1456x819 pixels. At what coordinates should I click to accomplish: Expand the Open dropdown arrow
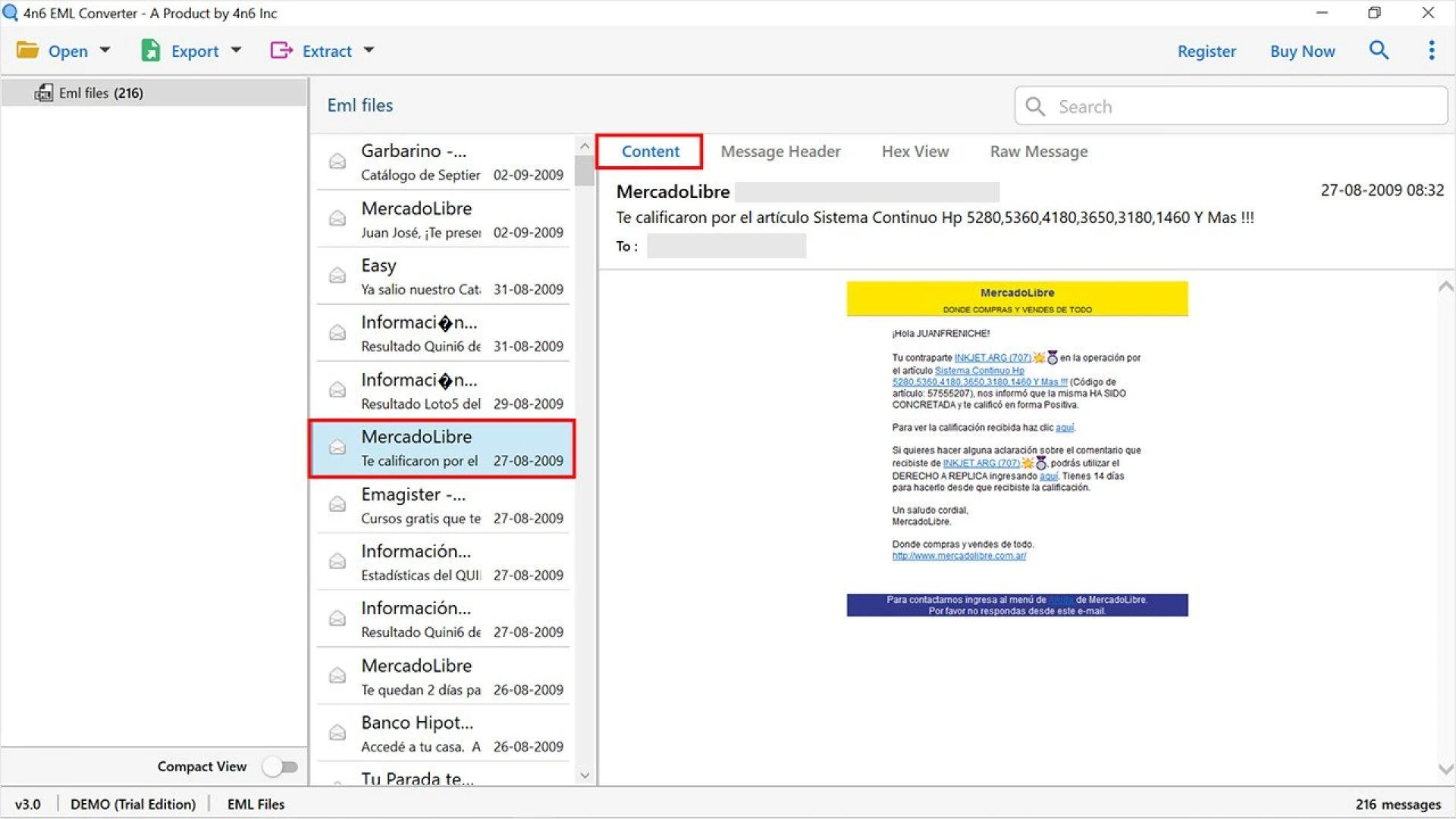(x=105, y=51)
